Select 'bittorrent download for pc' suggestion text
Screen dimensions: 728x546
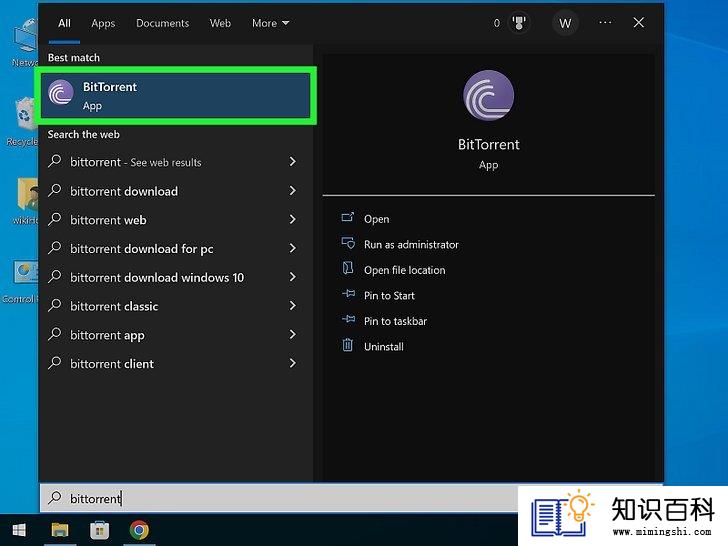point(142,249)
